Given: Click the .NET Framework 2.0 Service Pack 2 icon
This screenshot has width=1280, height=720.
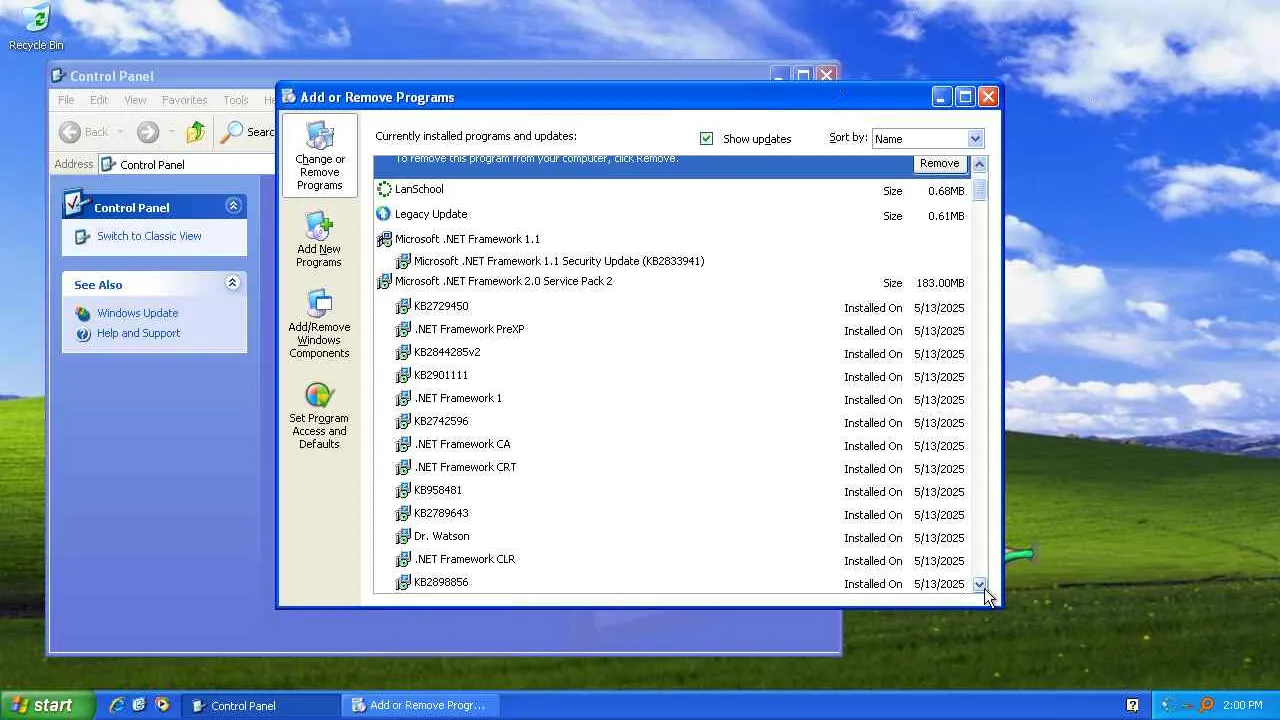Looking at the screenshot, I should [383, 282].
